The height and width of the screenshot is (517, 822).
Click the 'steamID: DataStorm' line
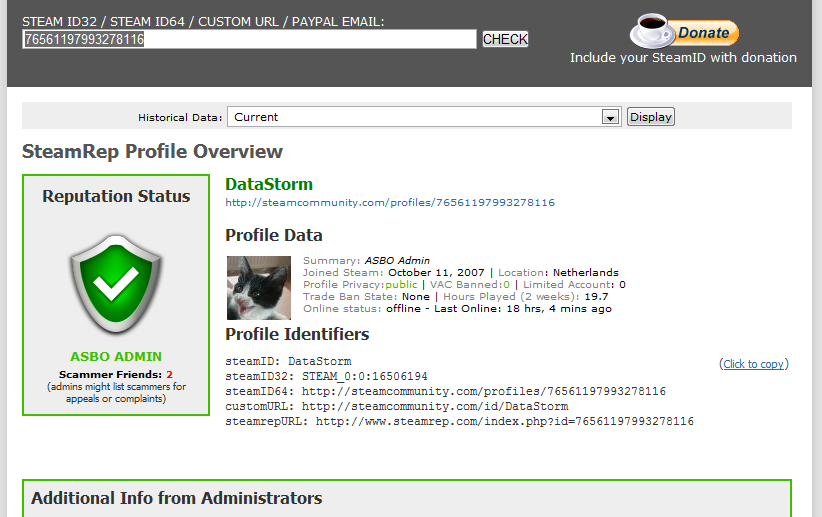pyautogui.click(x=288, y=361)
